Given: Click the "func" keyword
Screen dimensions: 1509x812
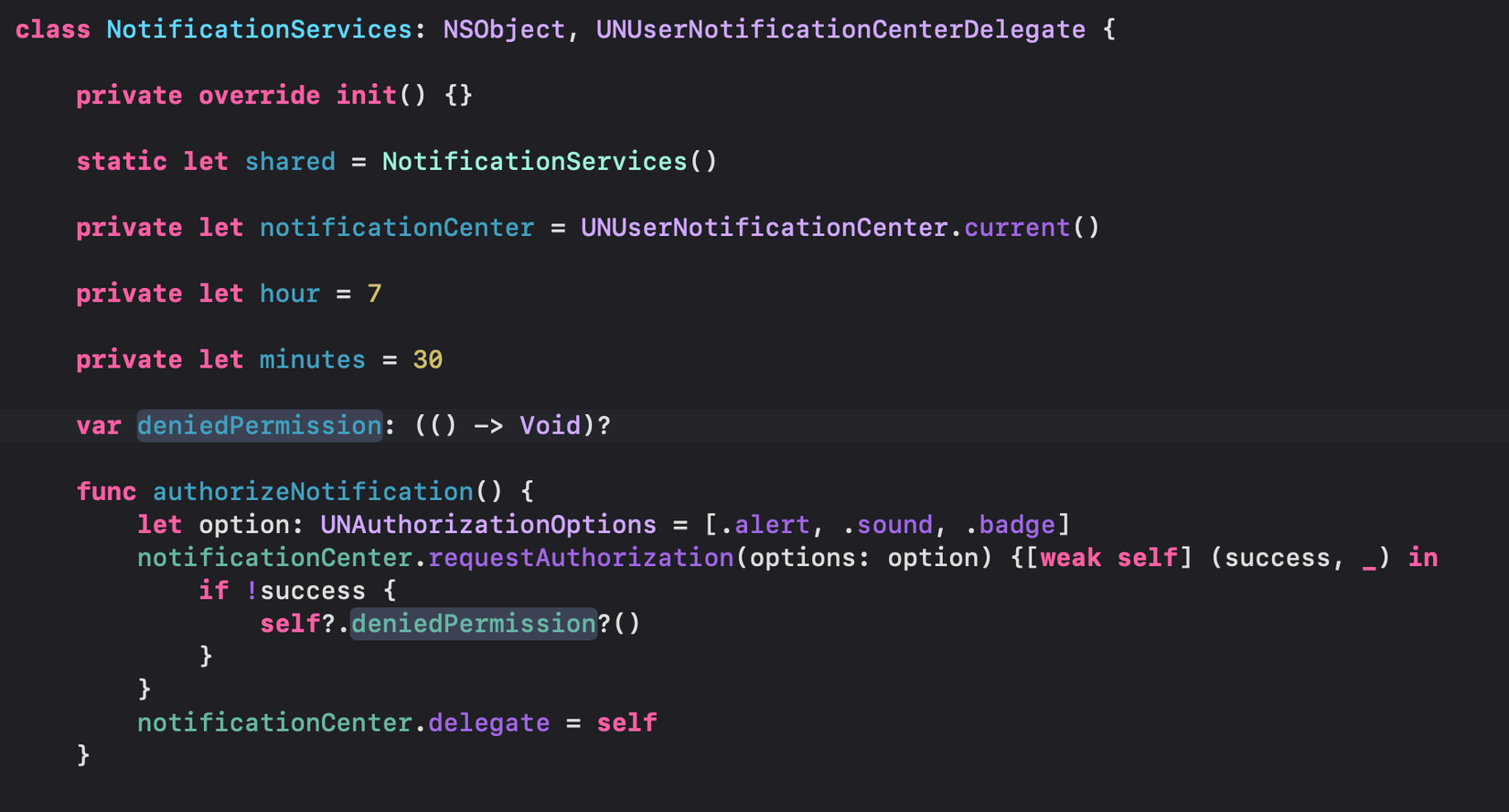Looking at the screenshot, I should pos(106,492).
